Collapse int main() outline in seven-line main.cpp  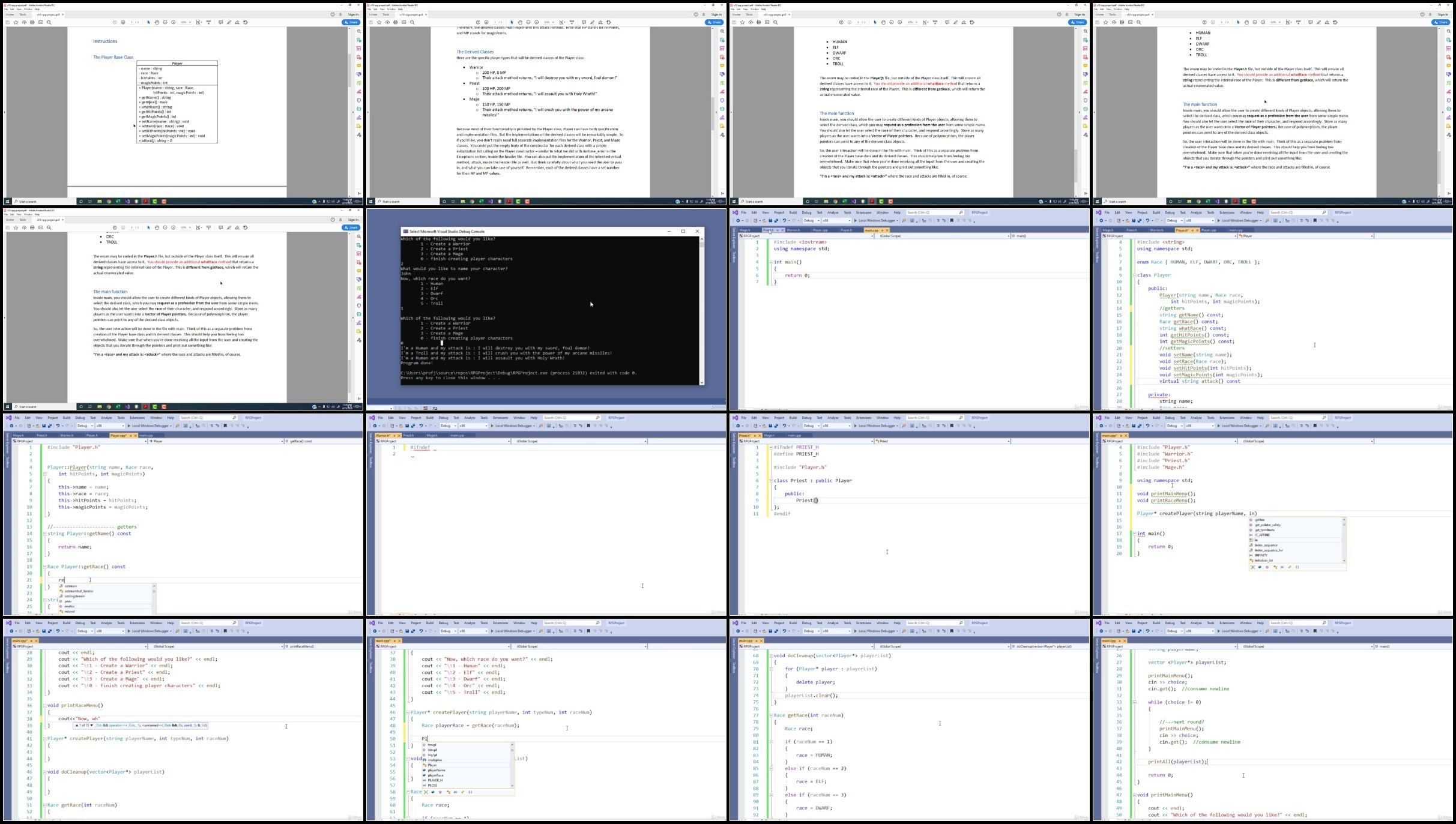[771, 262]
